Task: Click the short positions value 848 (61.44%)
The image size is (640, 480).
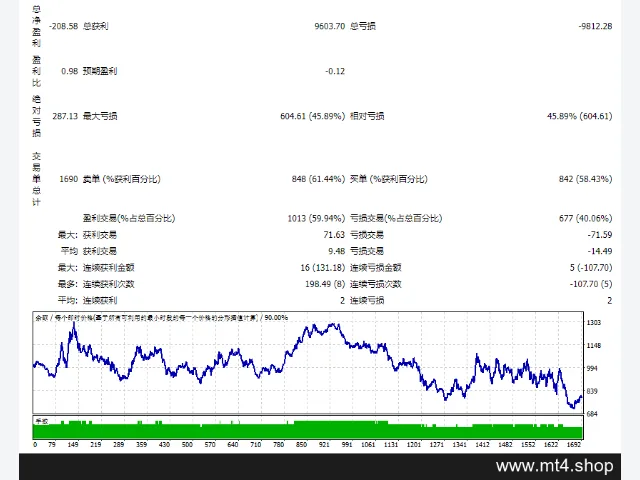Action: coord(318,179)
